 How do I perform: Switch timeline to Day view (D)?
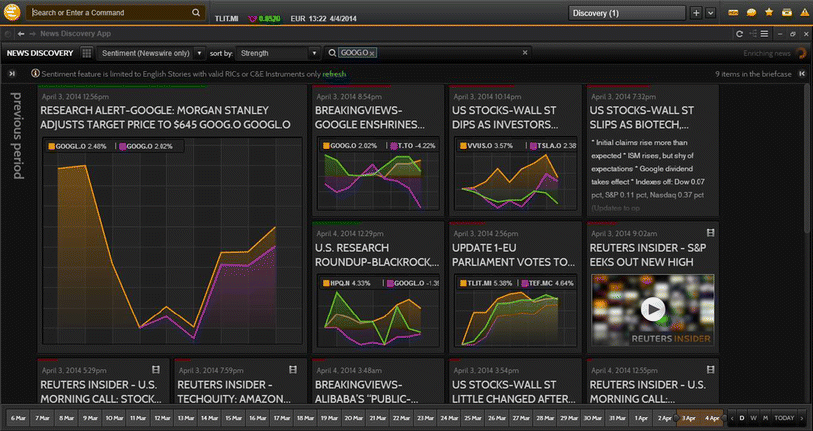pos(742,418)
